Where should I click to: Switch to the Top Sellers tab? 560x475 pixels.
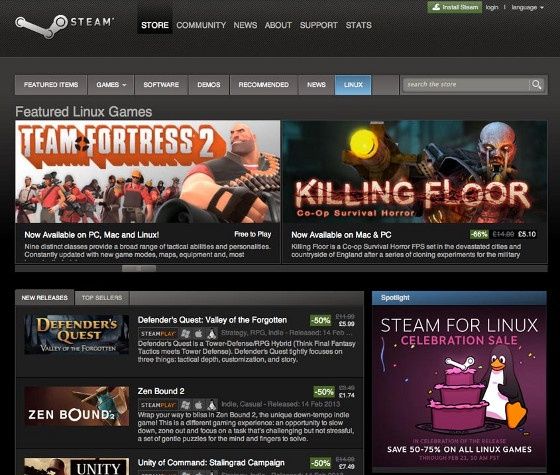click(x=102, y=298)
